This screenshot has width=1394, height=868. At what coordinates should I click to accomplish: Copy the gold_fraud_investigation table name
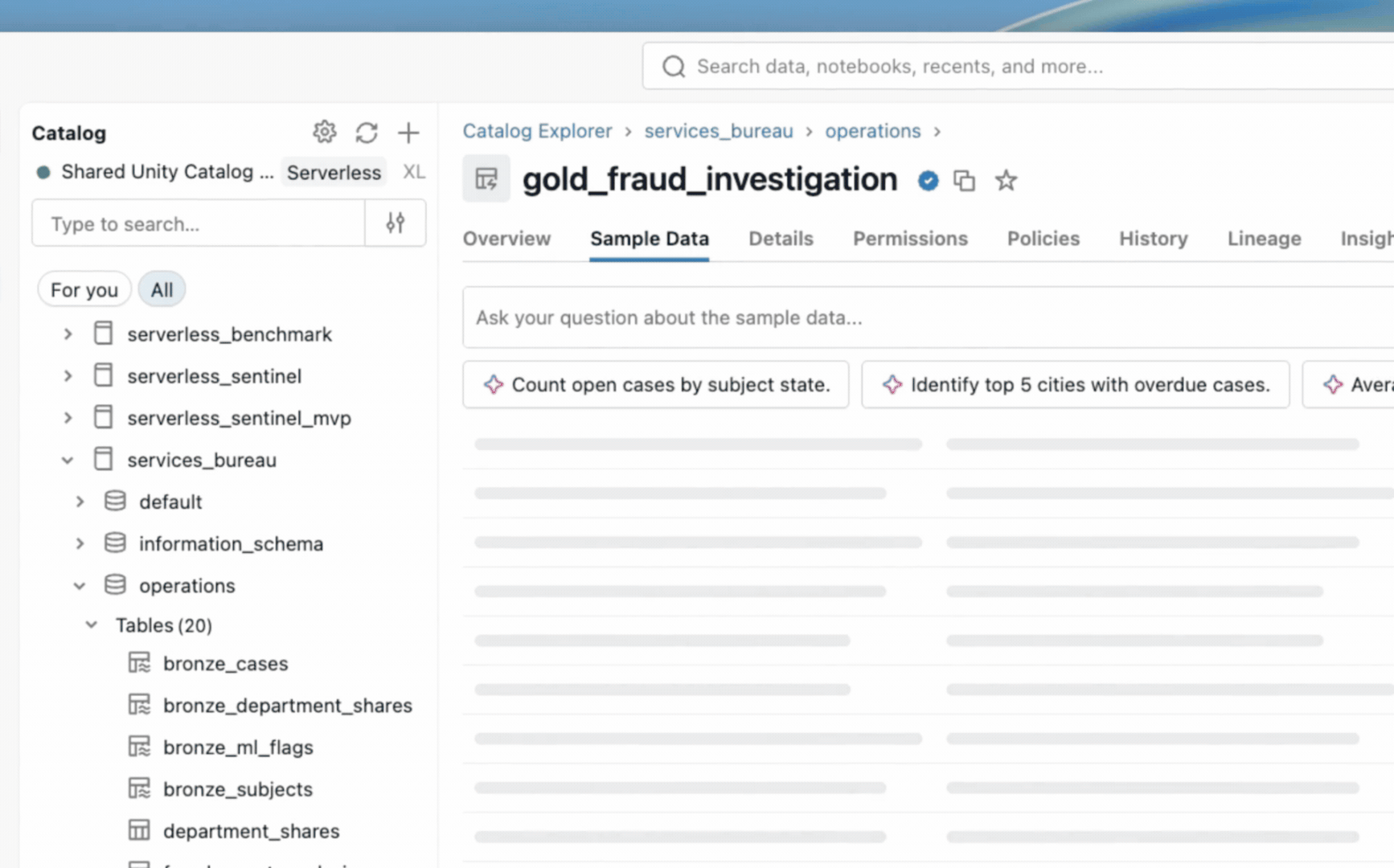(x=964, y=181)
